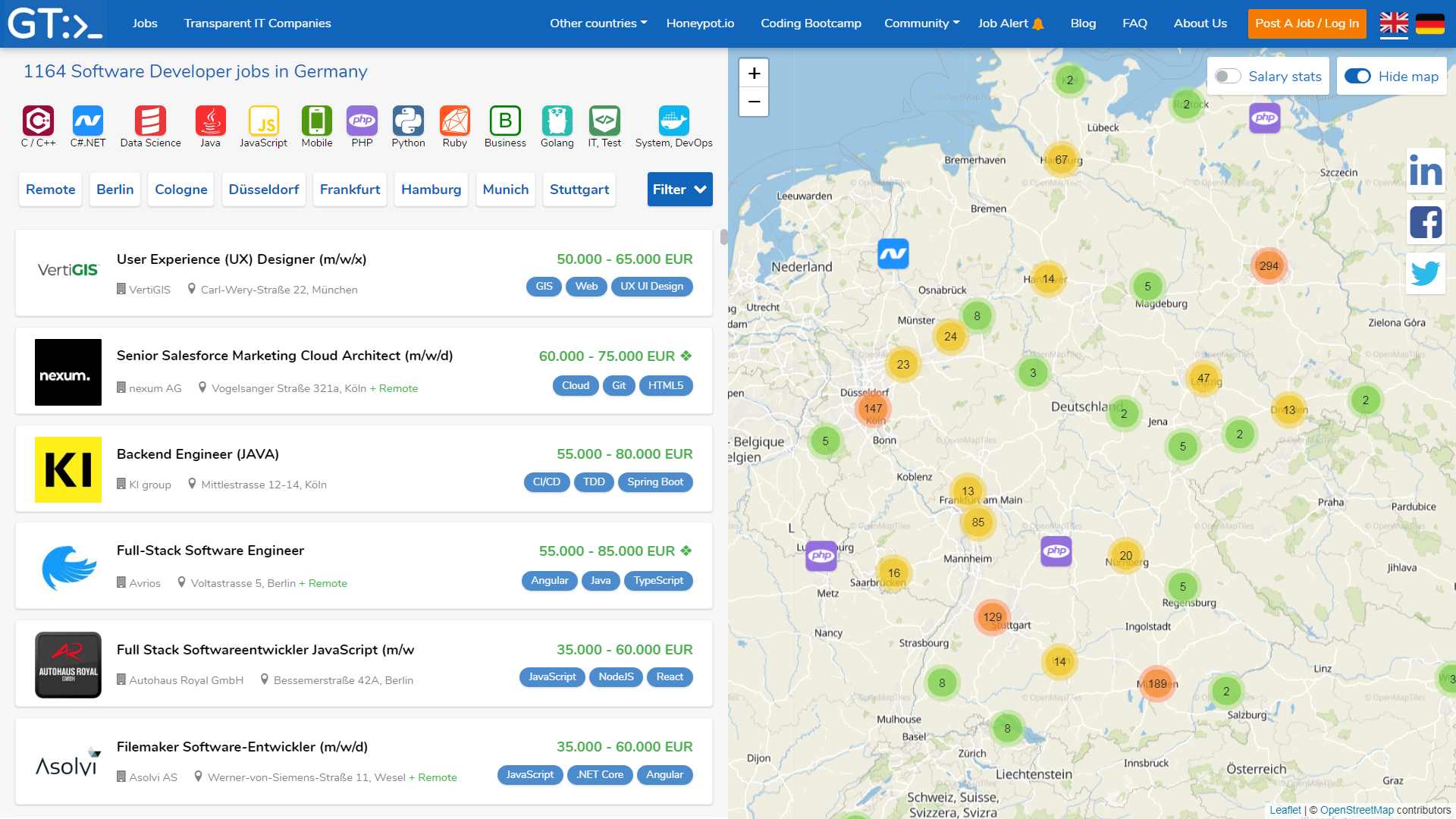The height and width of the screenshot is (819, 1456).
Task: Click the PHP marker near Luxembourg
Action: pos(821,556)
